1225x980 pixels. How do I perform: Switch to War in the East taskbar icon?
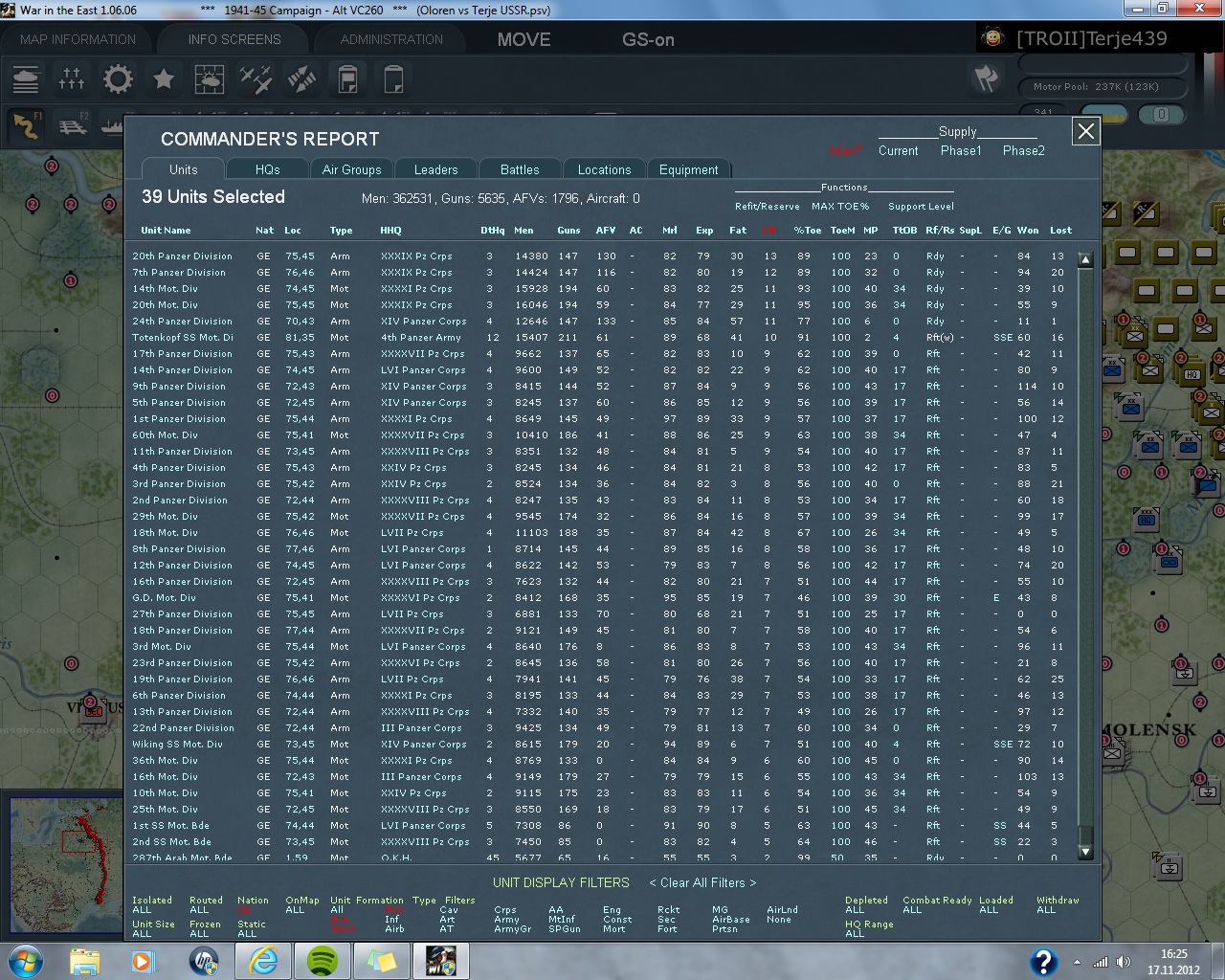[x=441, y=960]
